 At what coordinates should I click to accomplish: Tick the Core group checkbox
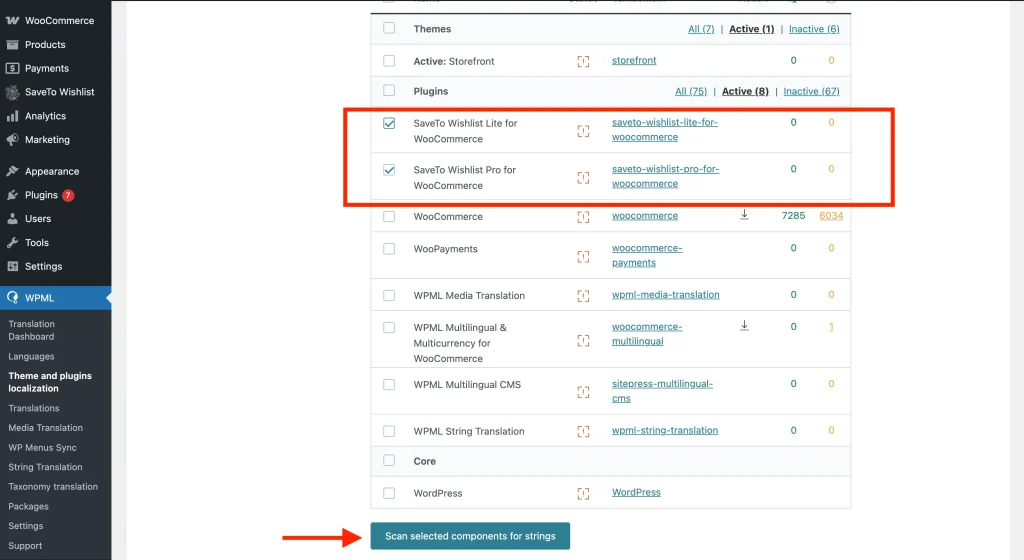click(389, 460)
